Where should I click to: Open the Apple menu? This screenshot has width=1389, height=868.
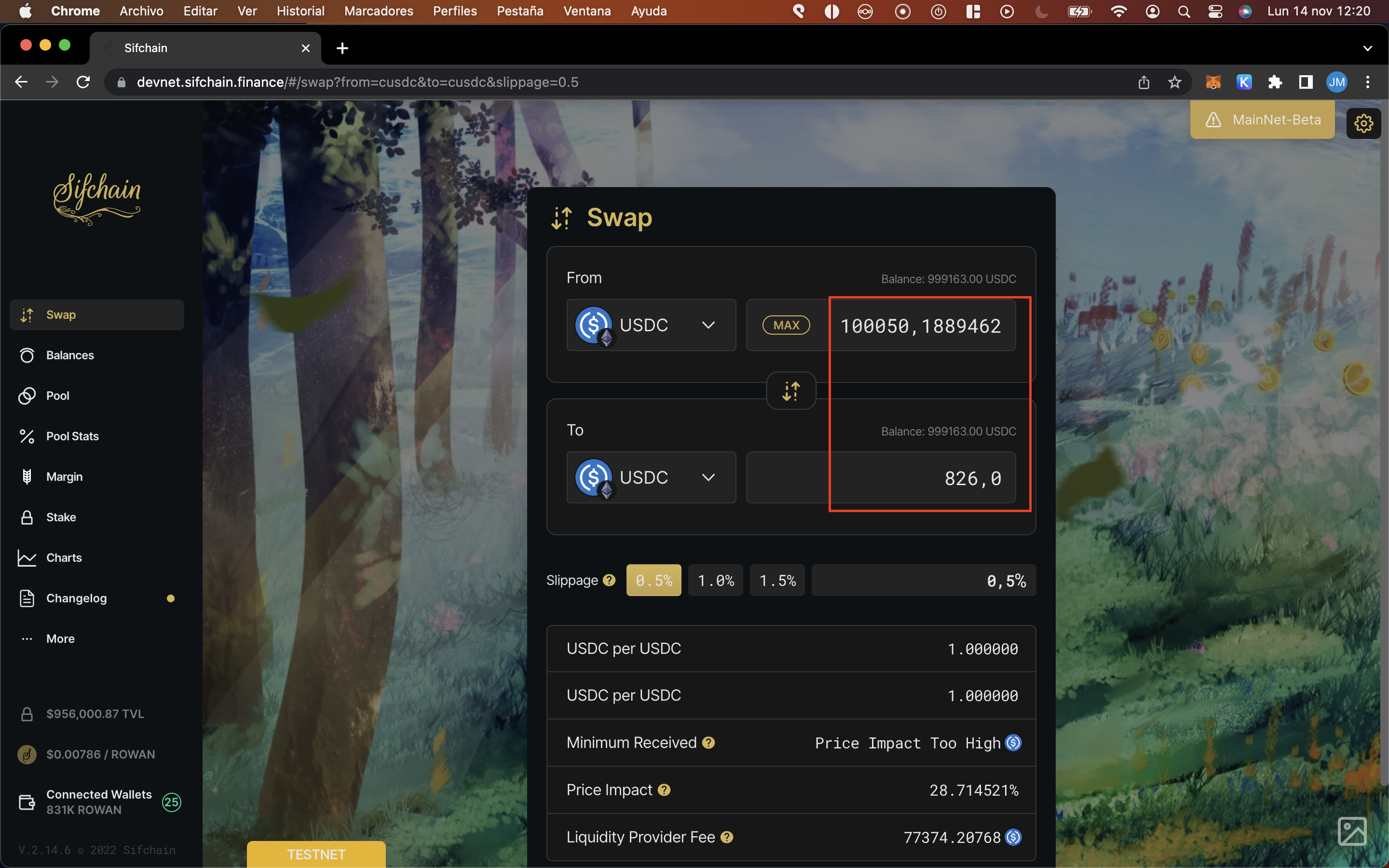[25, 11]
